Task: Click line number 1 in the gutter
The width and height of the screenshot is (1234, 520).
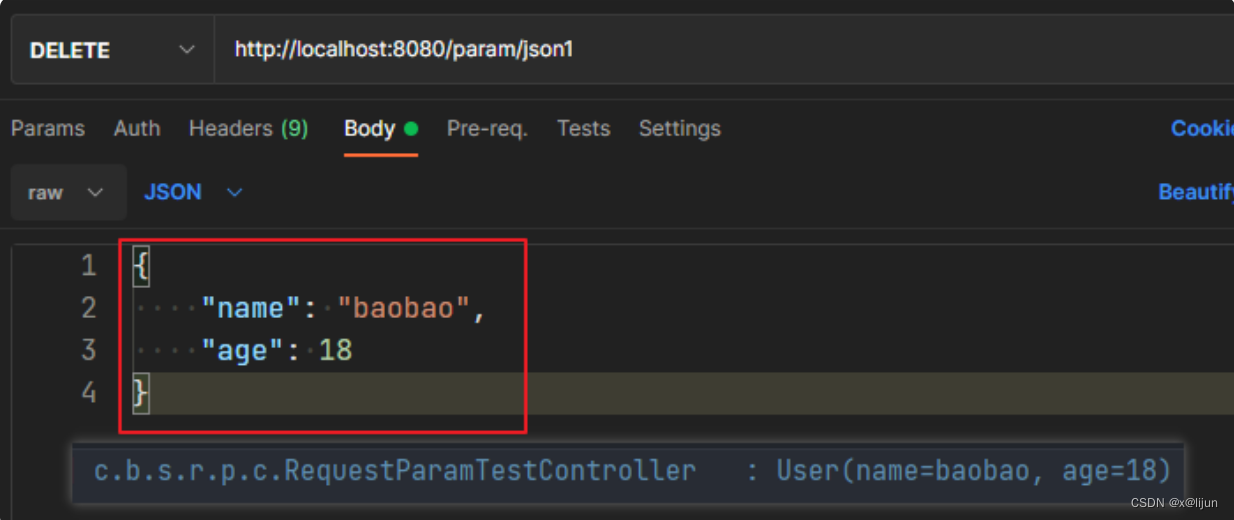Action: coord(89,266)
